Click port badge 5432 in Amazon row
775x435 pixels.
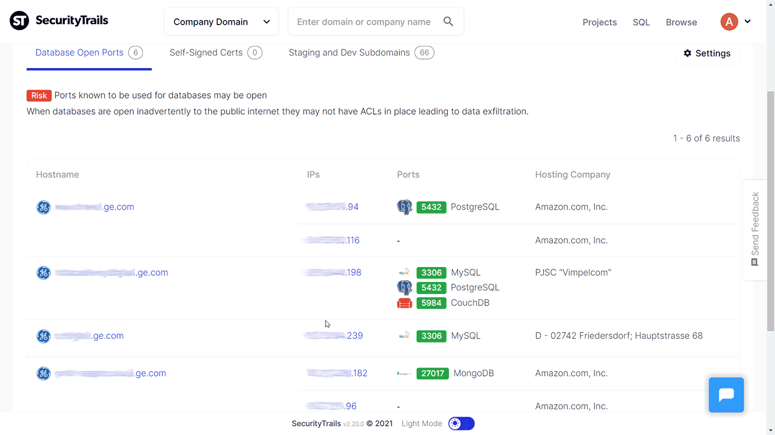[x=431, y=207]
